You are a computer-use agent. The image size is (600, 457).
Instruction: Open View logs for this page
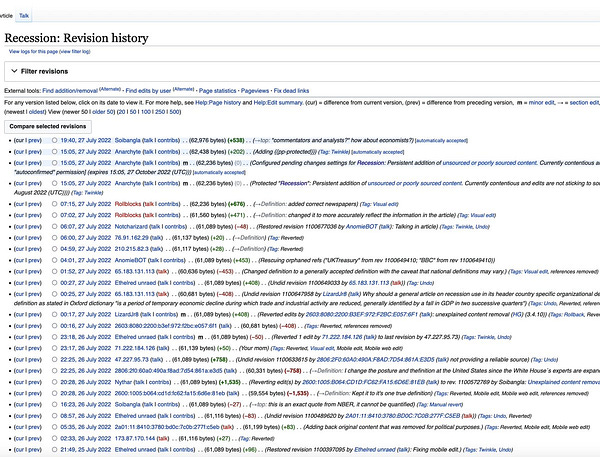(x=33, y=51)
